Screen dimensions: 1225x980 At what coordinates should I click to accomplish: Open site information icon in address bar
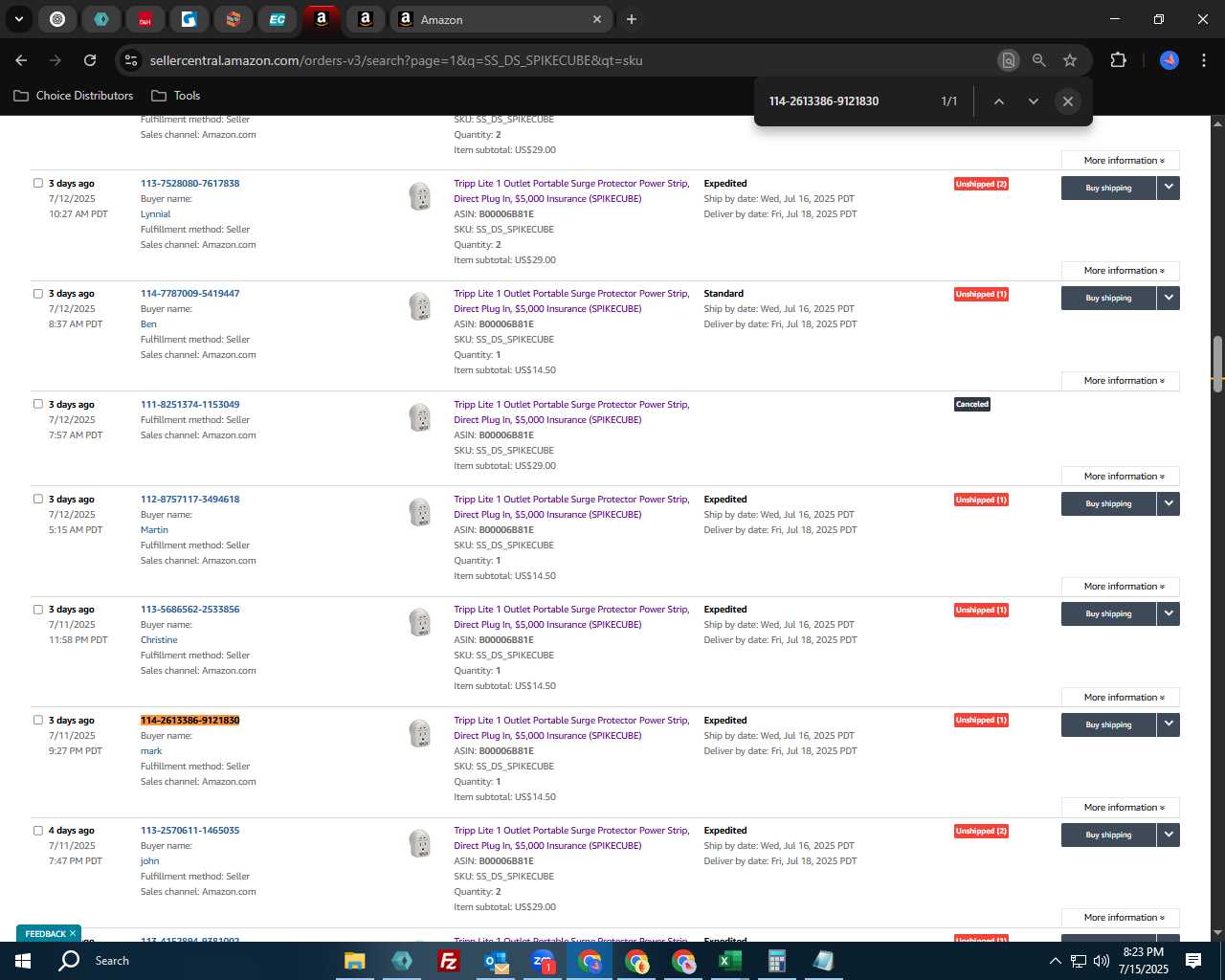click(x=131, y=60)
